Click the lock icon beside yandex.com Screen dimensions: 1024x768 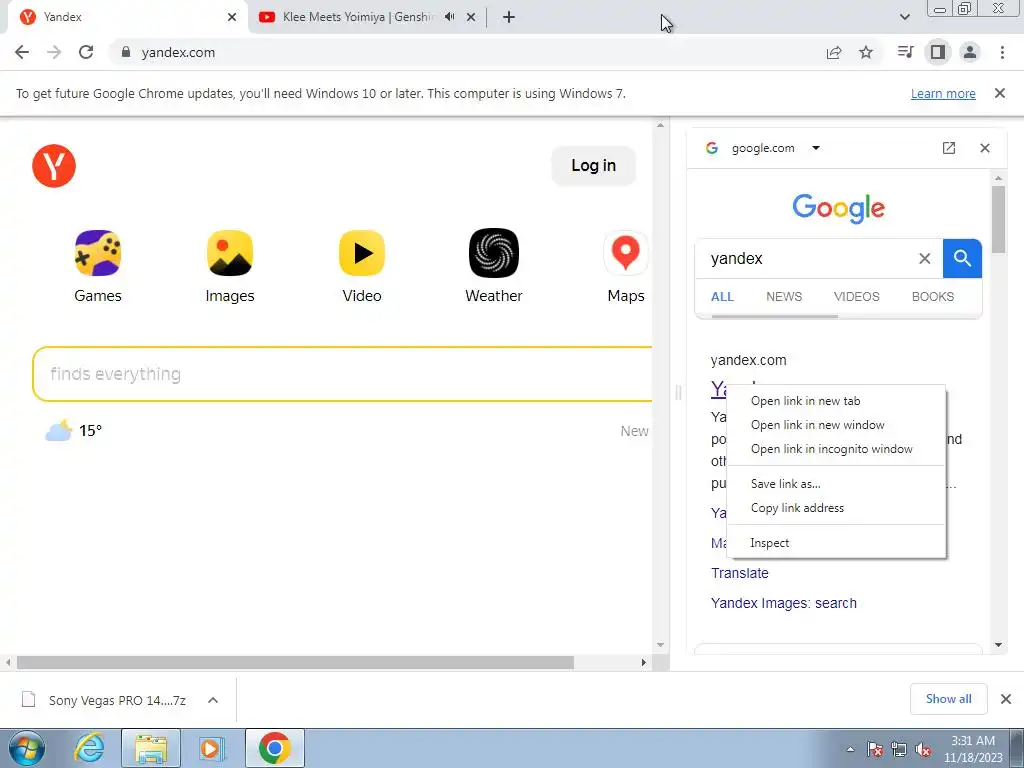(x=126, y=52)
